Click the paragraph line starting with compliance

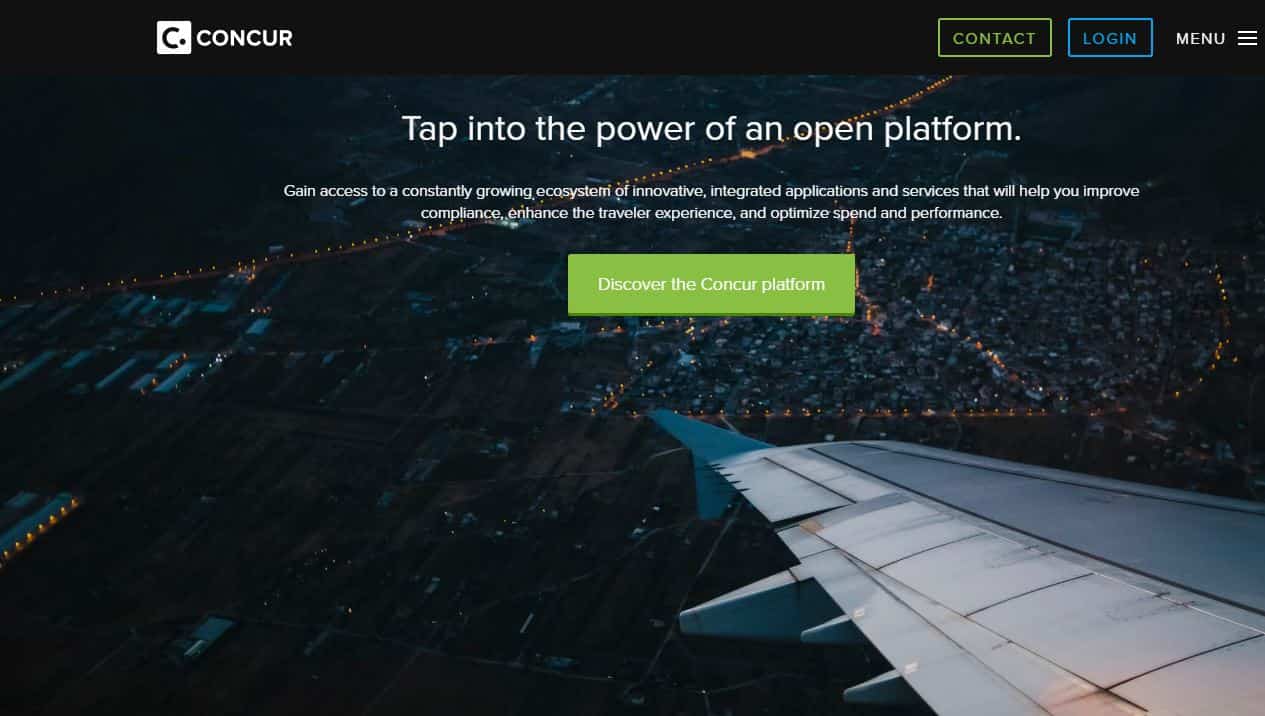pos(711,213)
